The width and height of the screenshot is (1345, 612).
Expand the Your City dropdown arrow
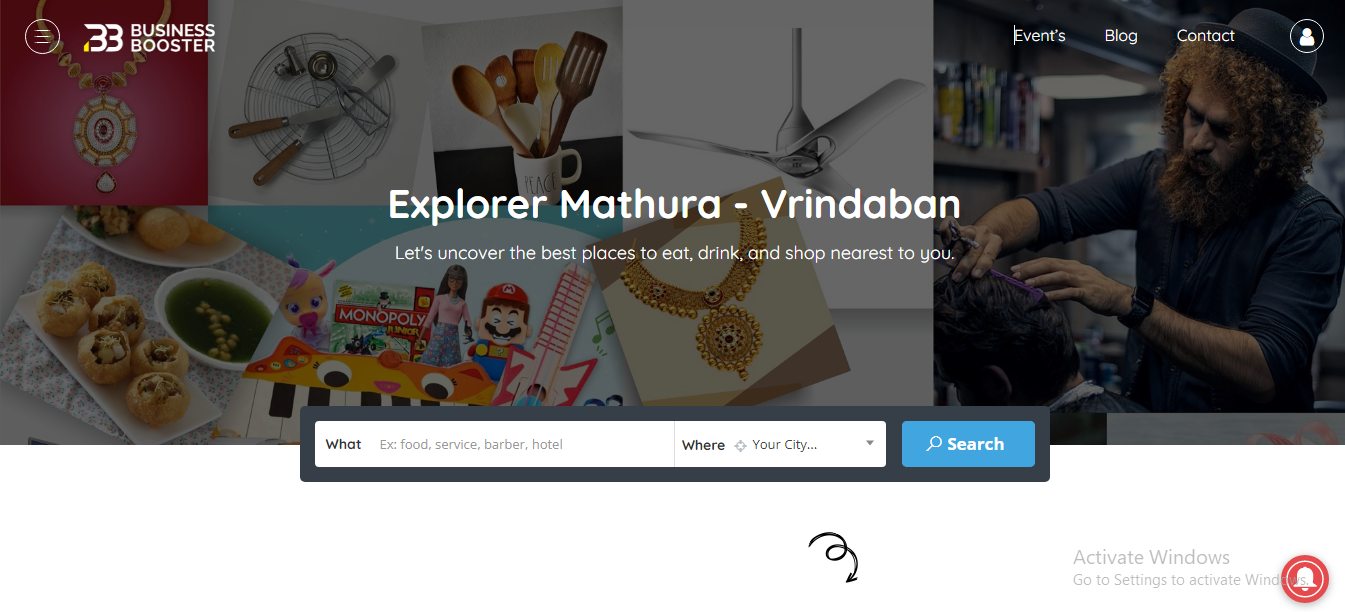tap(870, 443)
